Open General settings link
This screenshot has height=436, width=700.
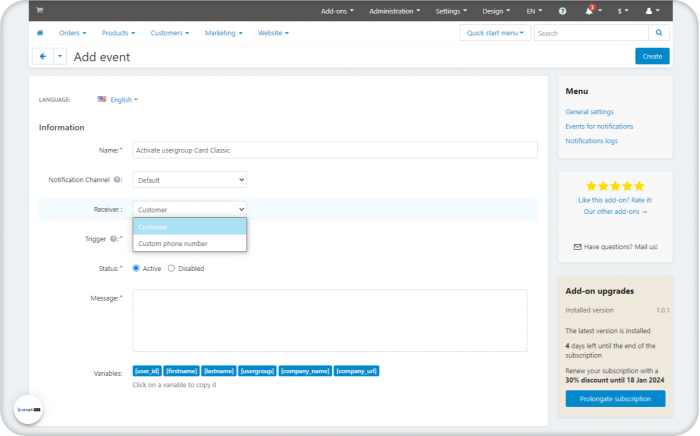tap(589, 112)
